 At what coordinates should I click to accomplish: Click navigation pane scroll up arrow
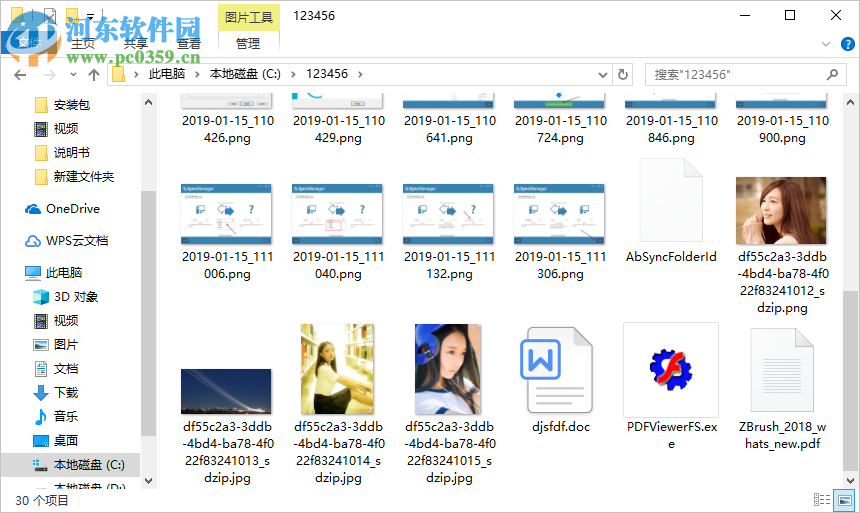(148, 102)
